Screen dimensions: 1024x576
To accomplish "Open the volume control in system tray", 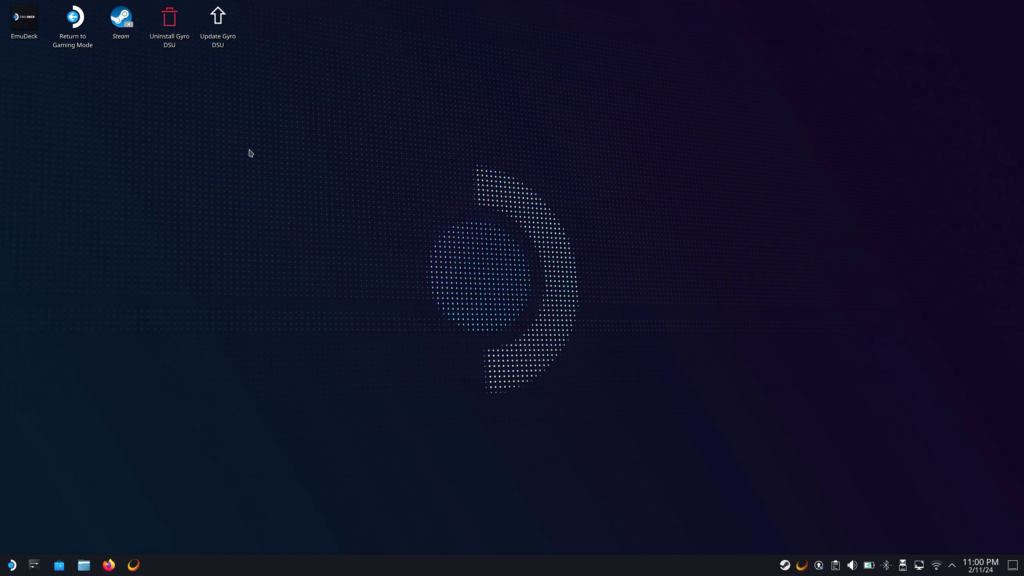I will [x=852, y=565].
